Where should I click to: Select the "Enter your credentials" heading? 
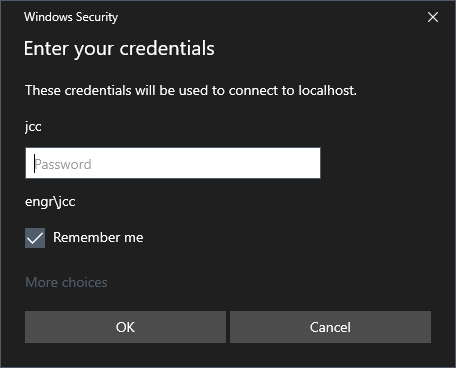[x=119, y=49]
